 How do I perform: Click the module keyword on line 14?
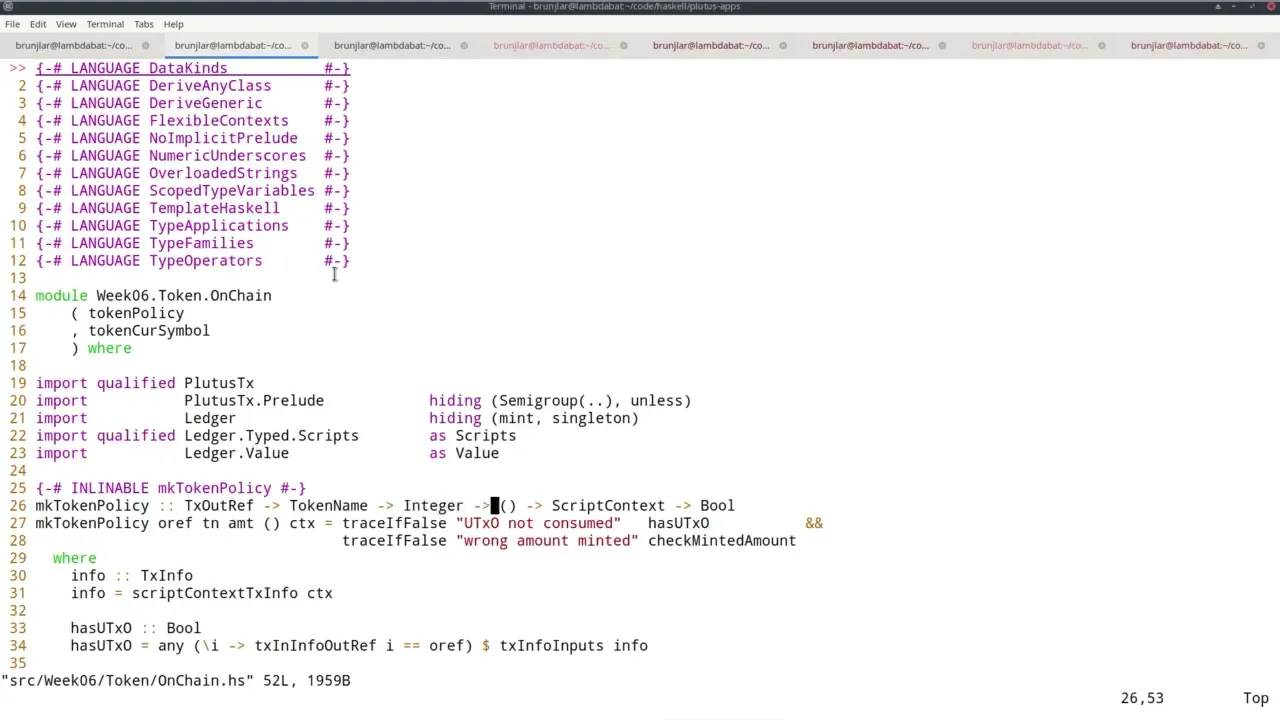(61, 296)
